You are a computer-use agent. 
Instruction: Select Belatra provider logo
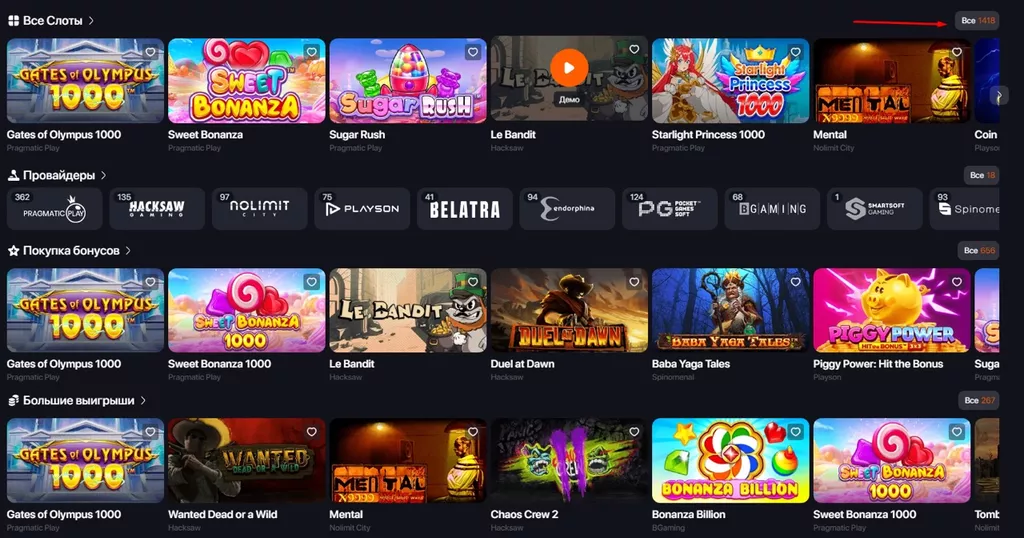(464, 209)
